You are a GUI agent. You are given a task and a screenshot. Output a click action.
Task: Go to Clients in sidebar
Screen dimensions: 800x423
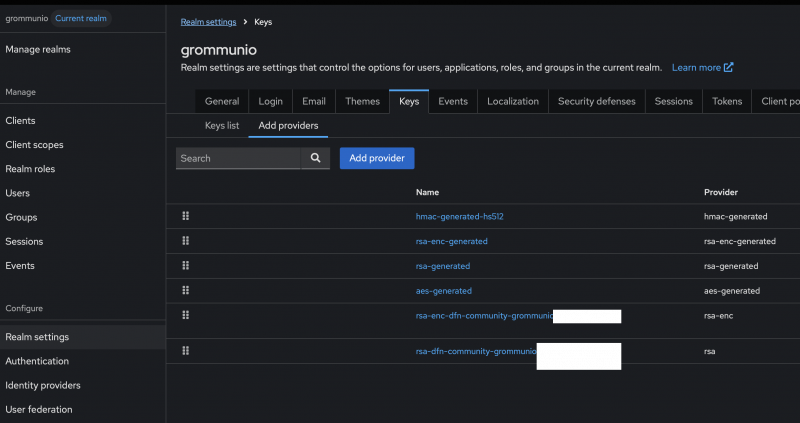tap(20, 121)
